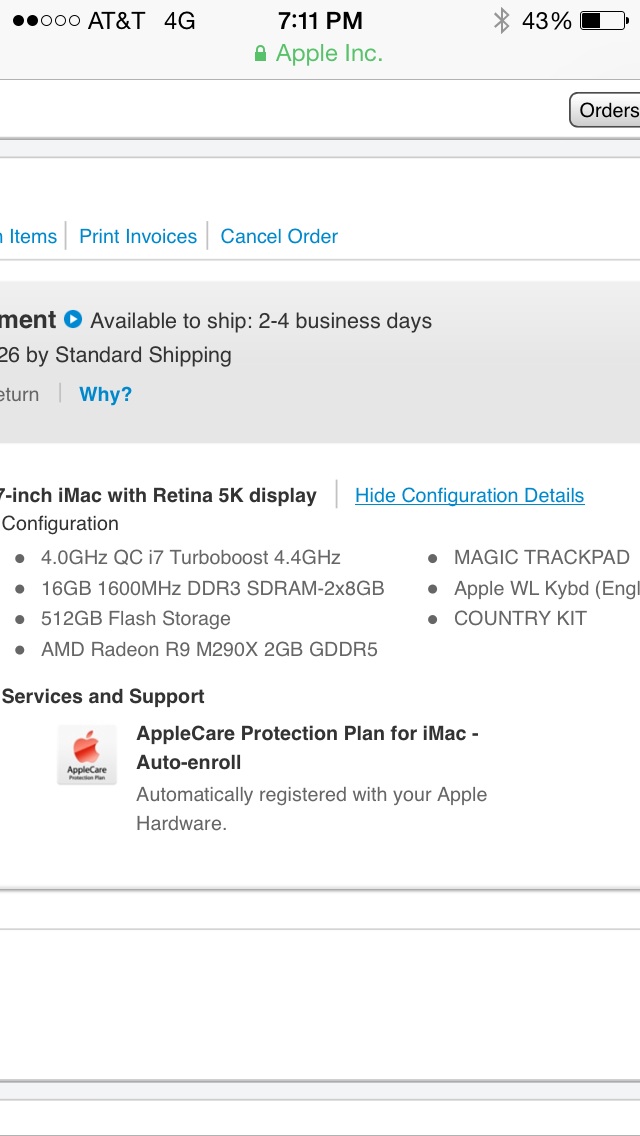
Task: Tap the MAGIC TRACKPAD configuration item
Action: tap(541, 557)
